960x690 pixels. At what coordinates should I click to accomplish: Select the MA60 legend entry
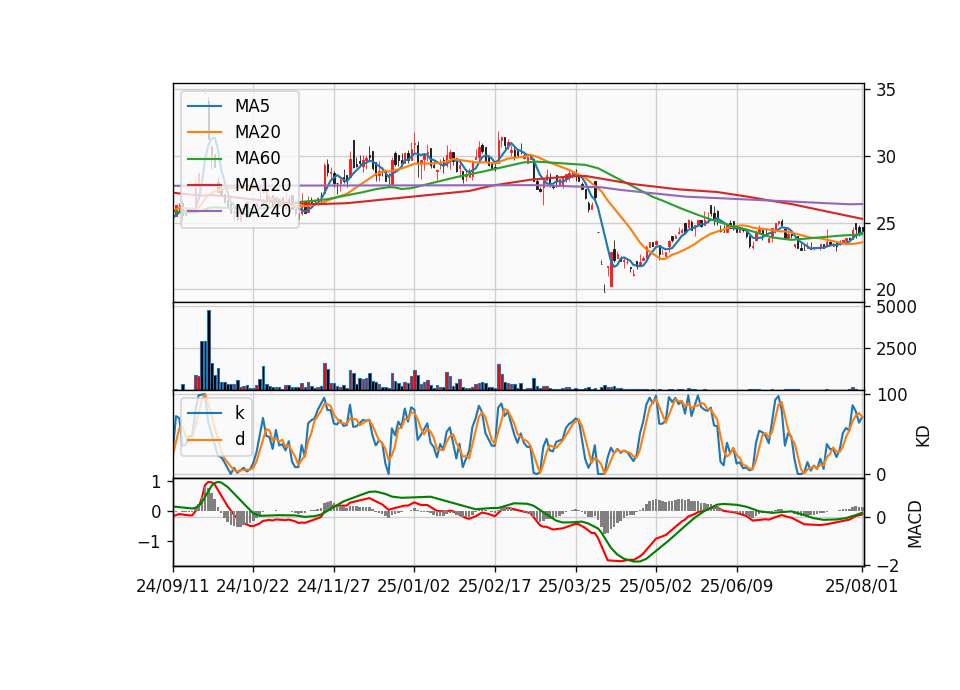tap(257, 158)
